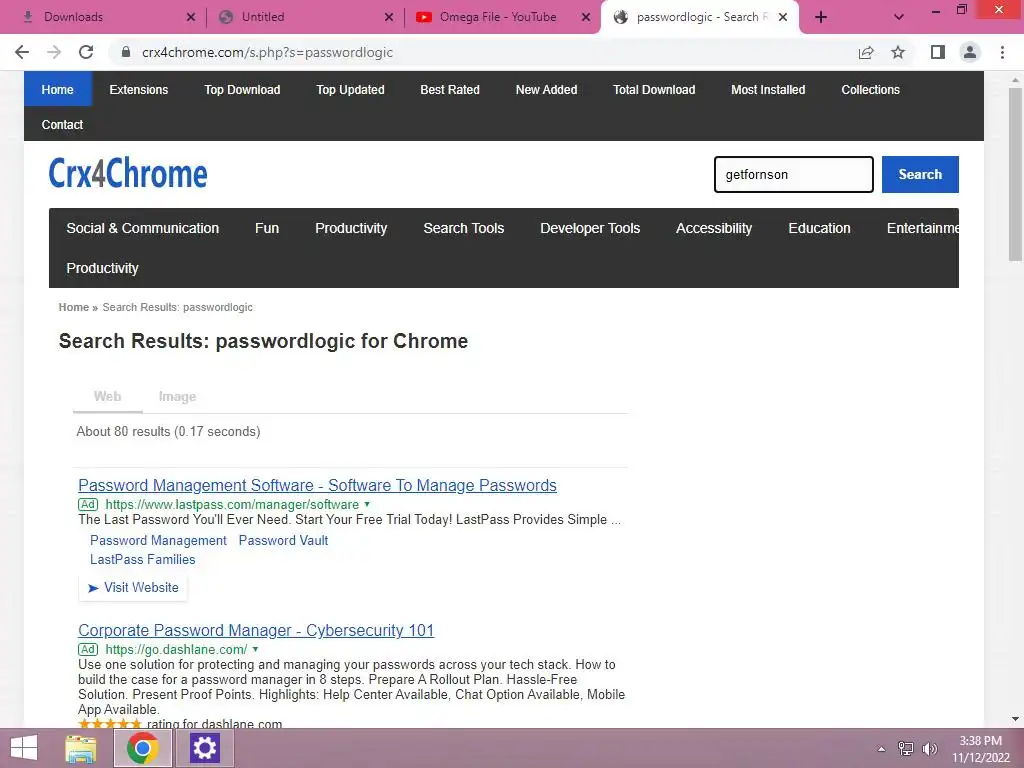Reload the crx4chrome page

pyautogui.click(x=86, y=52)
